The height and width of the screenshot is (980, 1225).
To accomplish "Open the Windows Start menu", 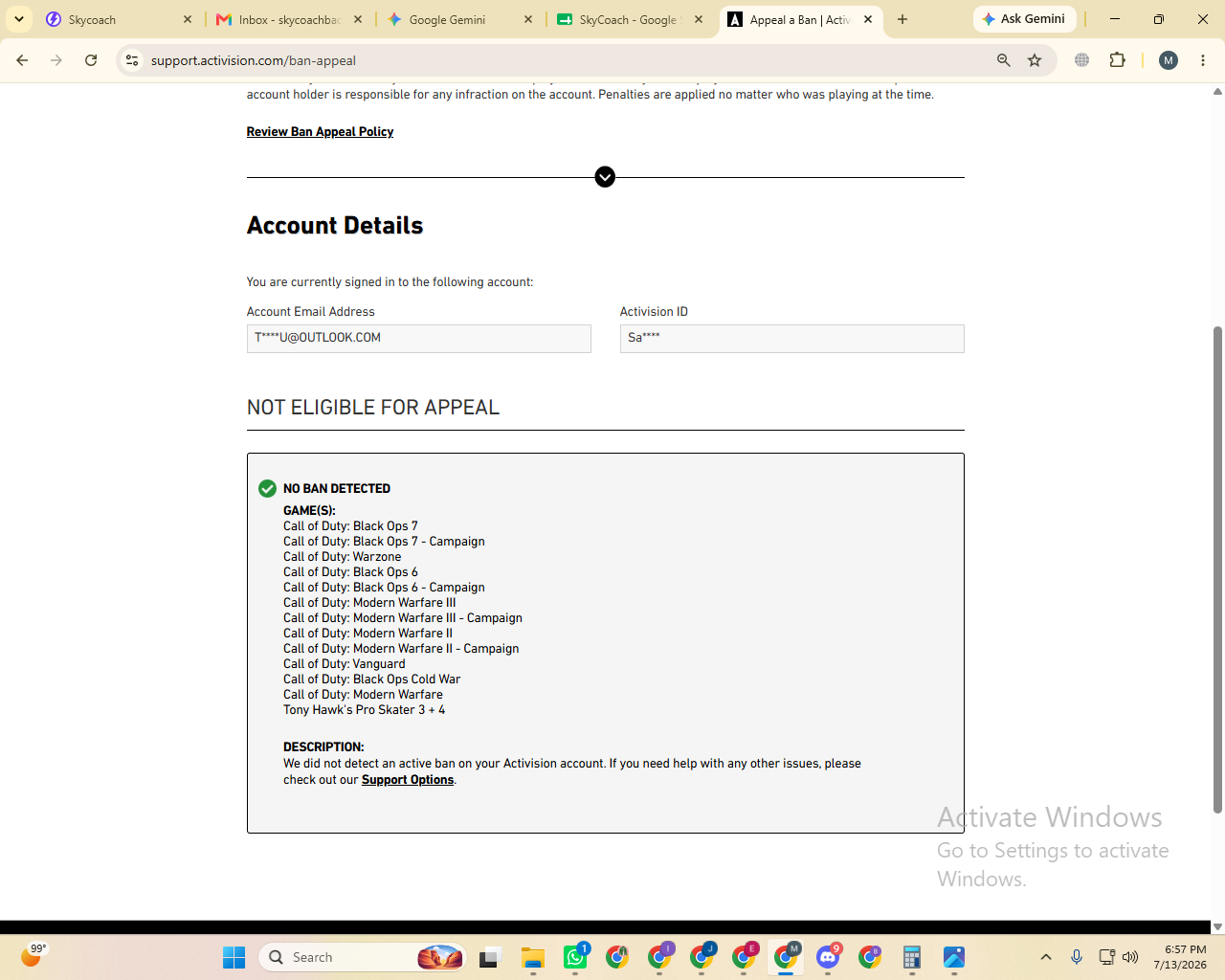I will coord(234,957).
